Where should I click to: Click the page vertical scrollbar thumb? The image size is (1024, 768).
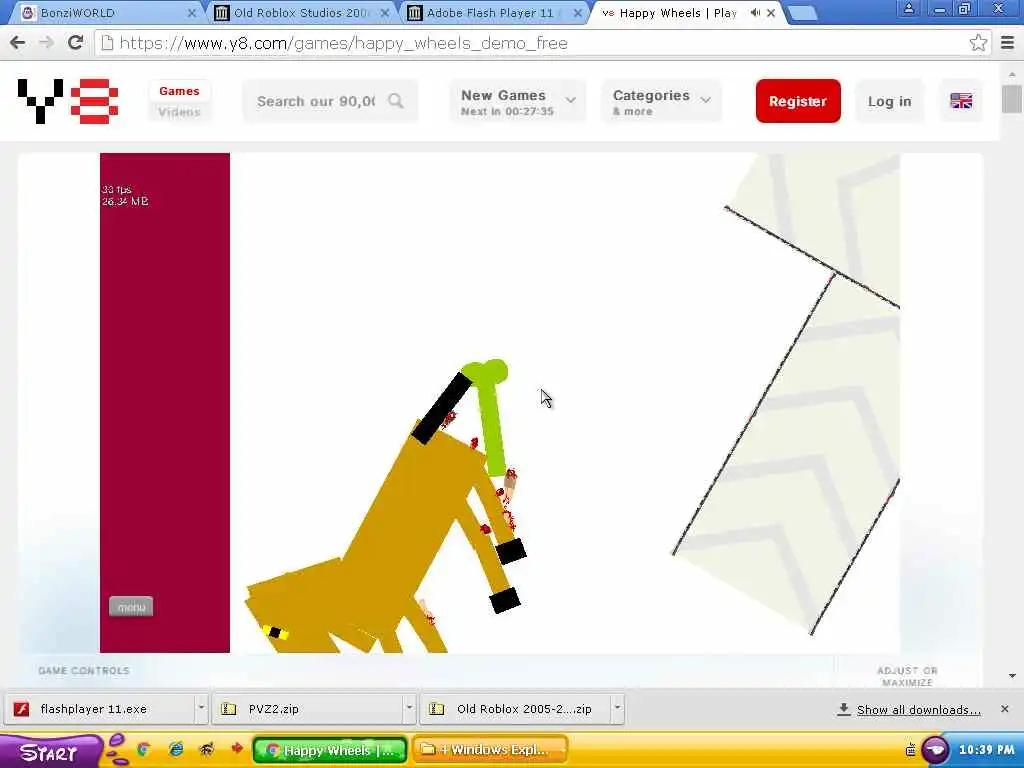pos(1012,99)
